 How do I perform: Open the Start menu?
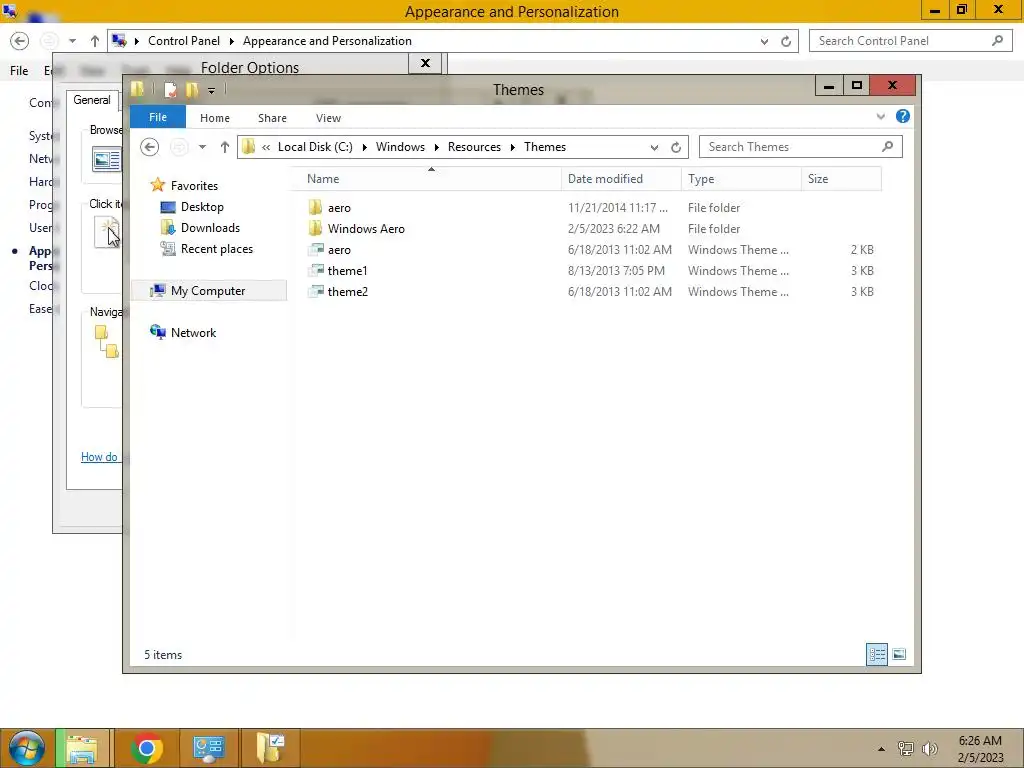pos(27,748)
